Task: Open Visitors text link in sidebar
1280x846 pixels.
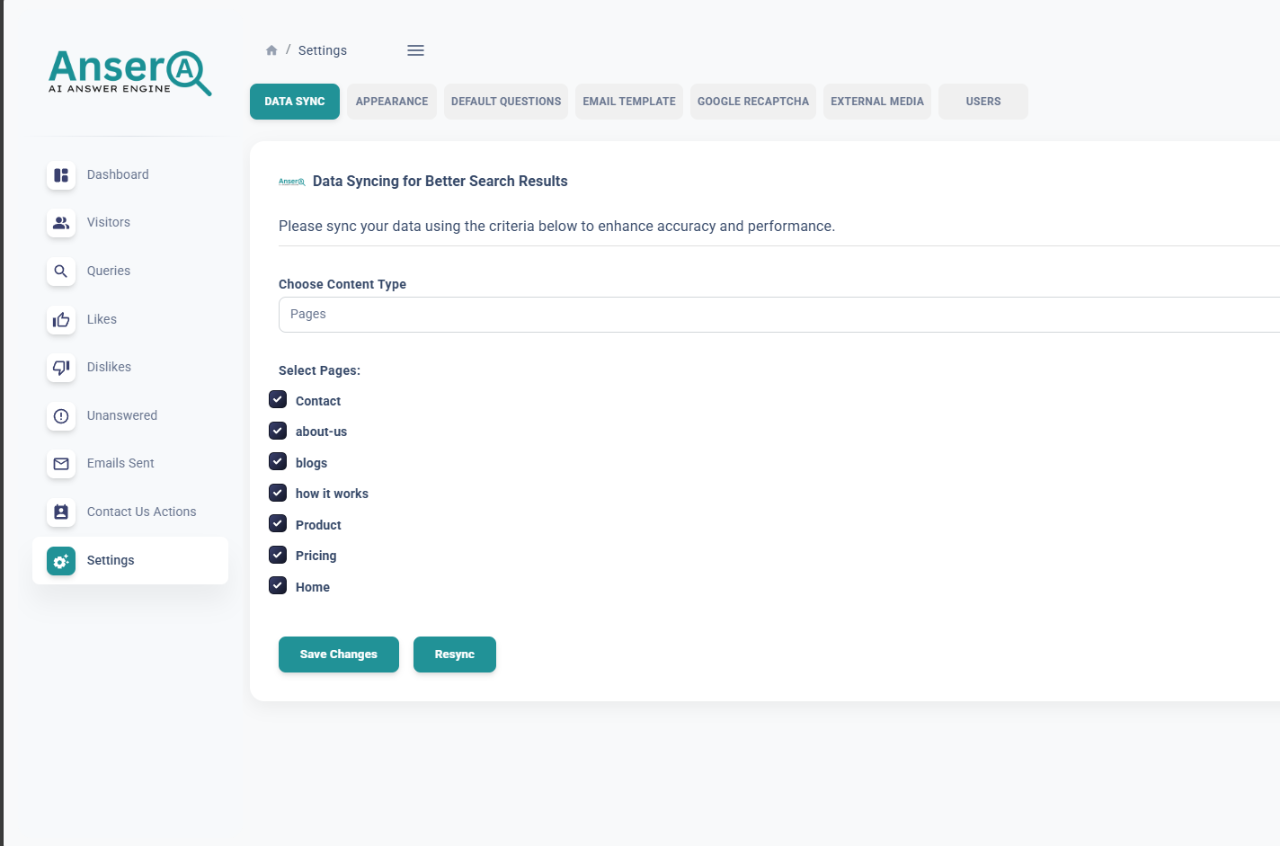Action: coord(109,223)
